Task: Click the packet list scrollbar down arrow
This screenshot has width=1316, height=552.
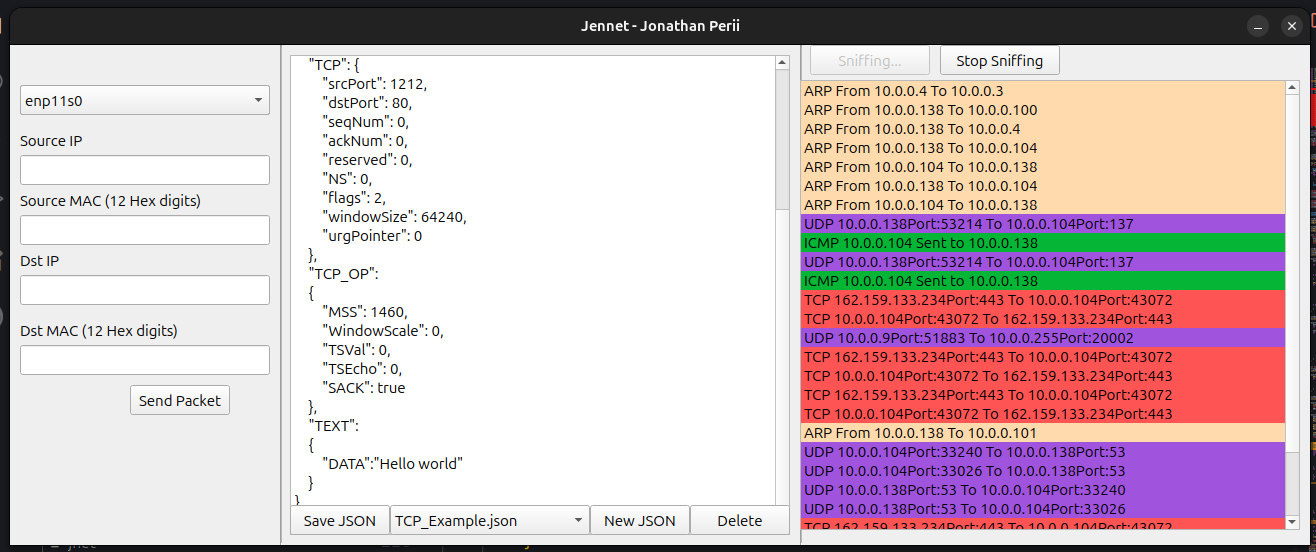Action: 1291,521
